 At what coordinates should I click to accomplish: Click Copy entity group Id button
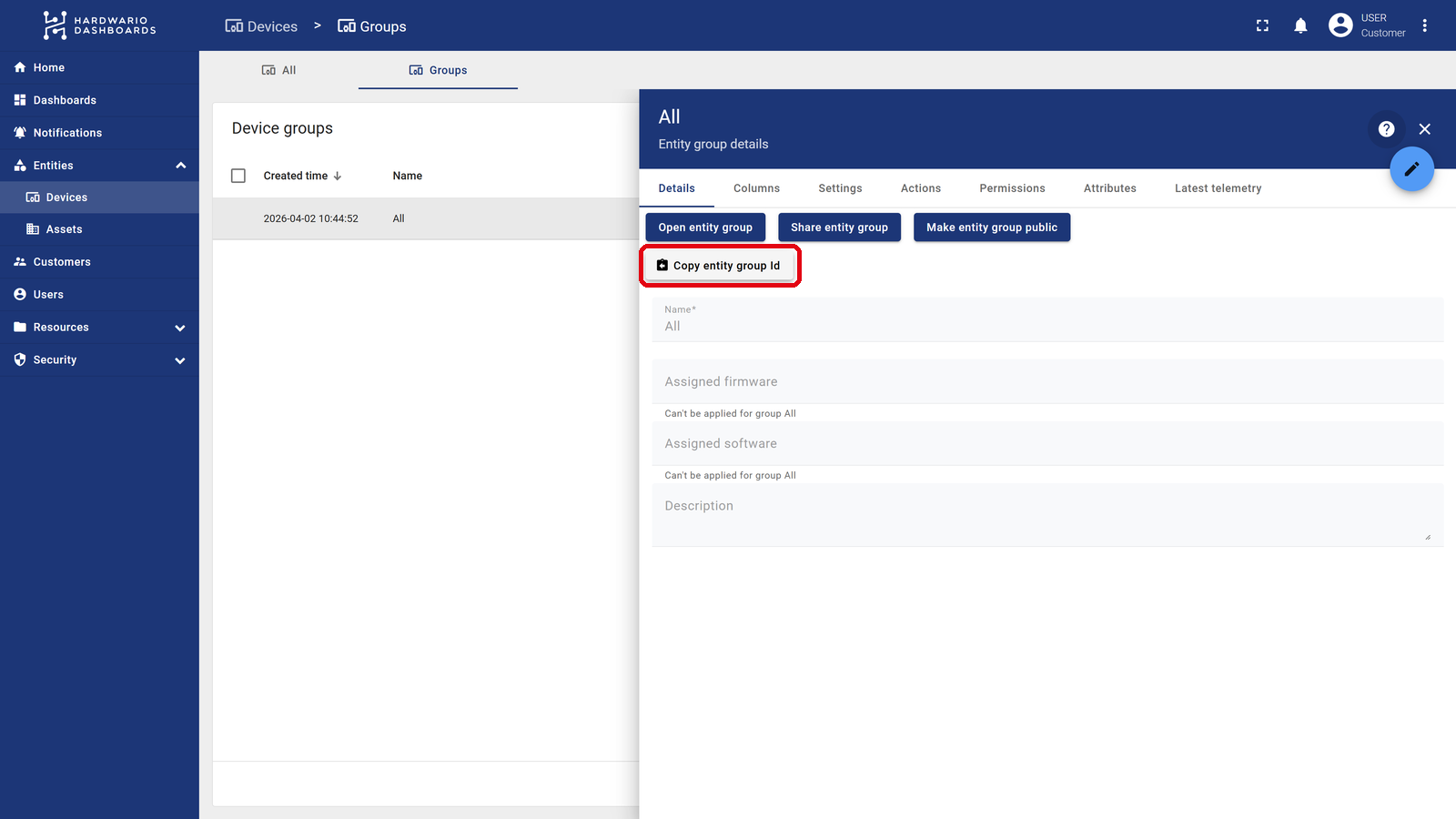pos(720,266)
